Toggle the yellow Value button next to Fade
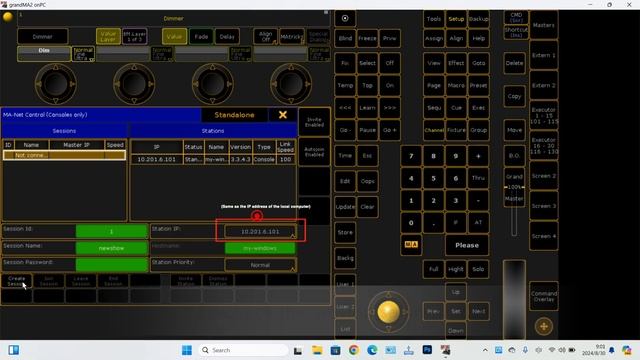The width and height of the screenshot is (640, 360). 174,36
